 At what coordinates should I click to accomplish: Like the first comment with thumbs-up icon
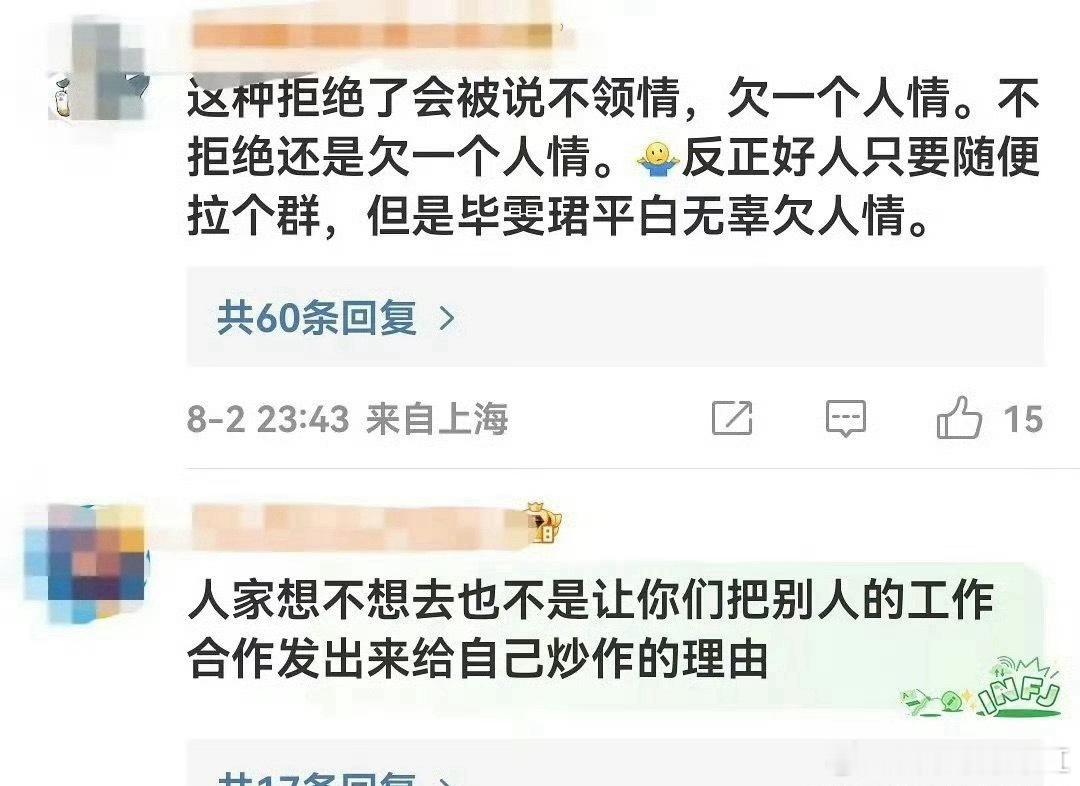(x=959, y=417)
